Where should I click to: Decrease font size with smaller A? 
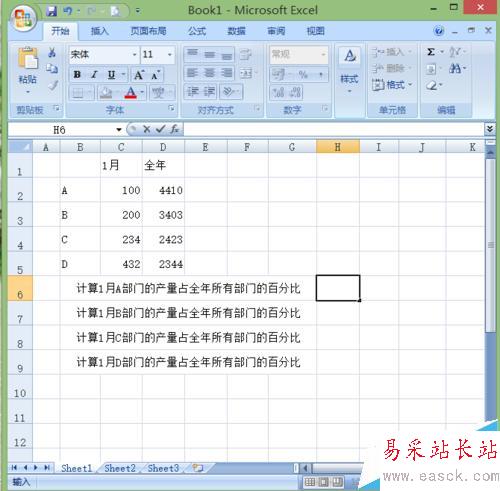coord(155,75)
